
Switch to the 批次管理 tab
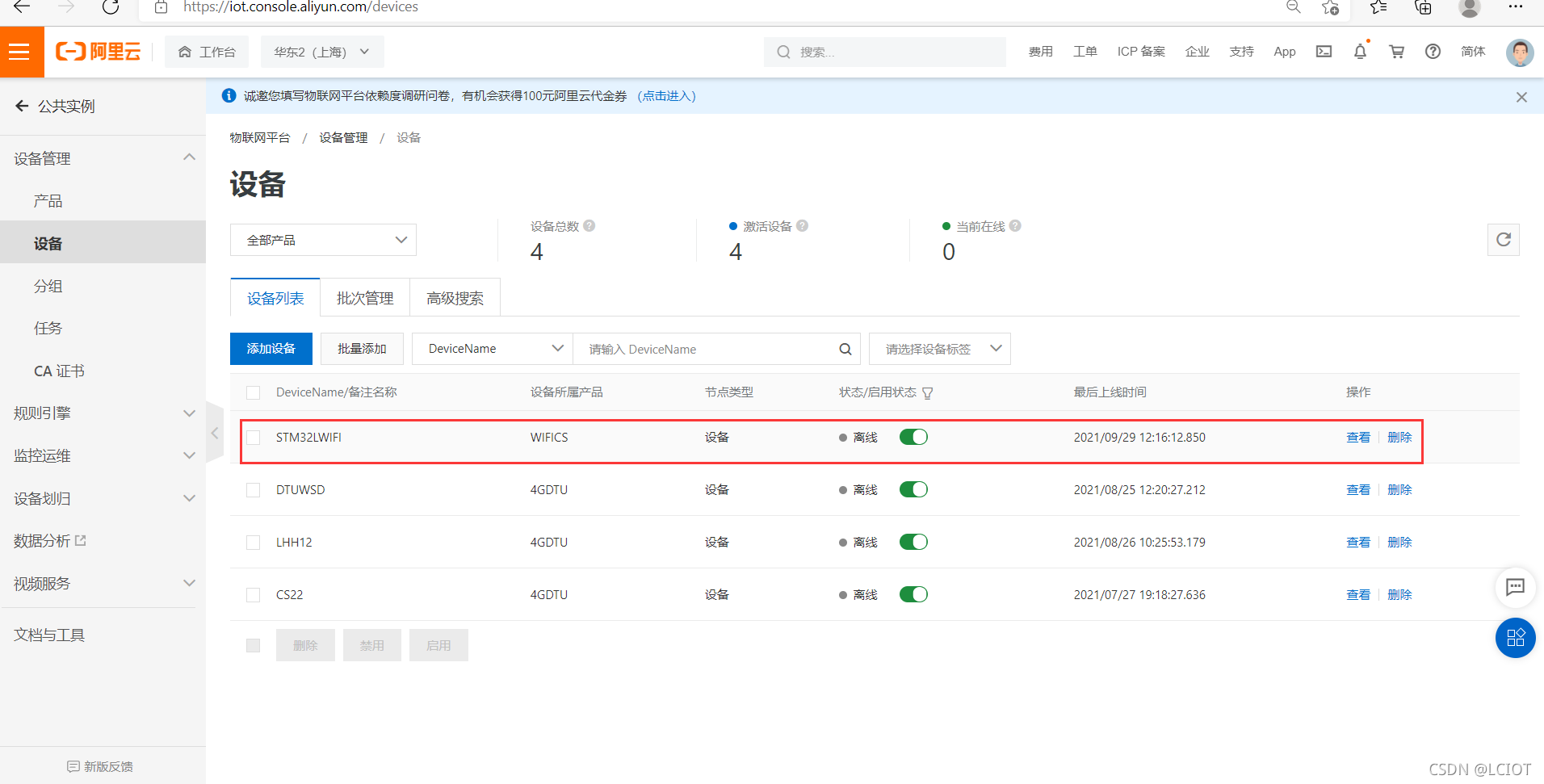(365, 298)
